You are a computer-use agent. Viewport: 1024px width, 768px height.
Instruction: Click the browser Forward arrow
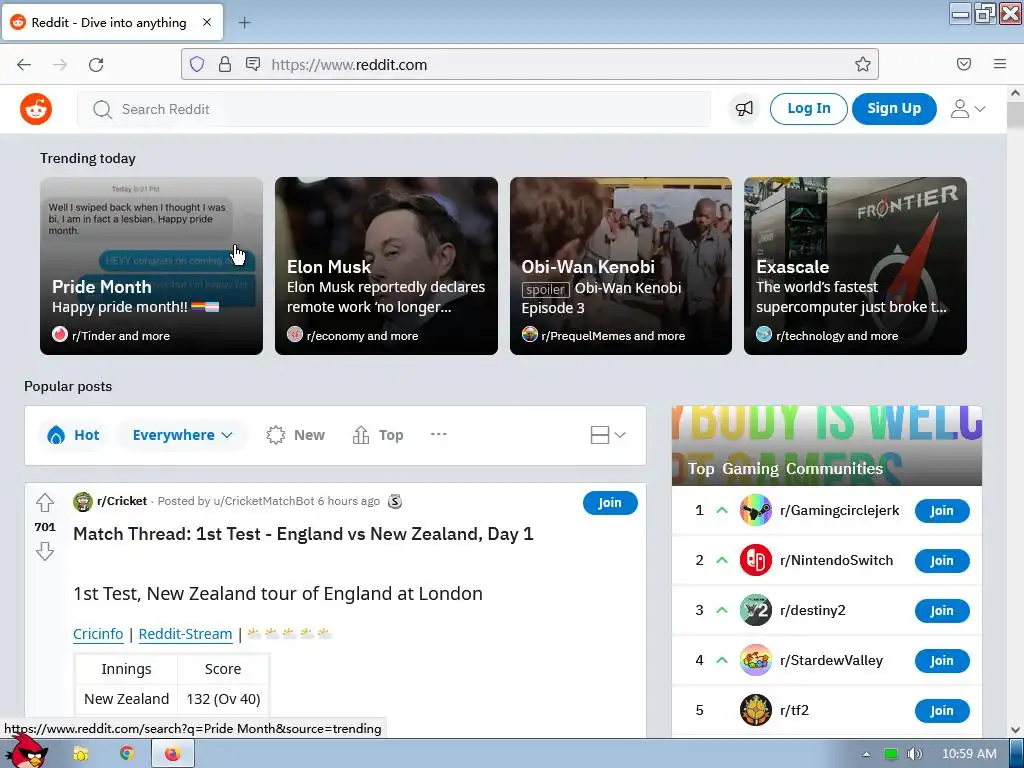point(60,64)
